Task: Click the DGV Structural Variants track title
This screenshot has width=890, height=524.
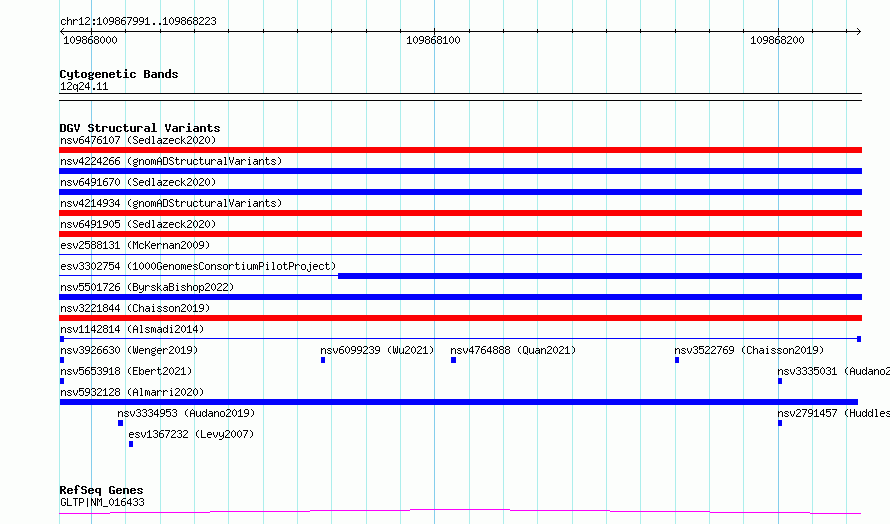Action: 140,128
